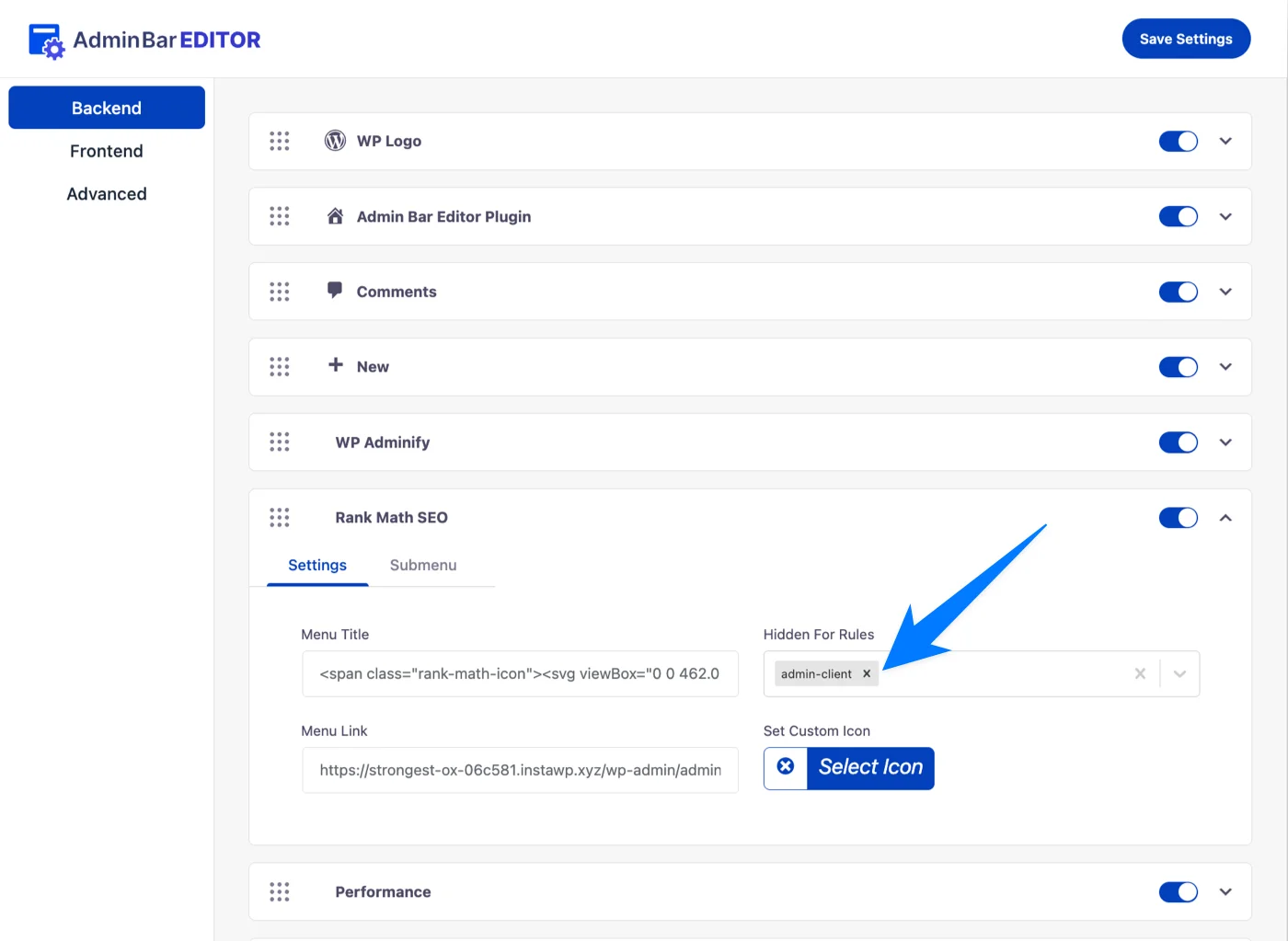The image size is (1288, 941).
Task: Click inside the Menu Link field
Action: pyautogui.click(x=520, y=770)
